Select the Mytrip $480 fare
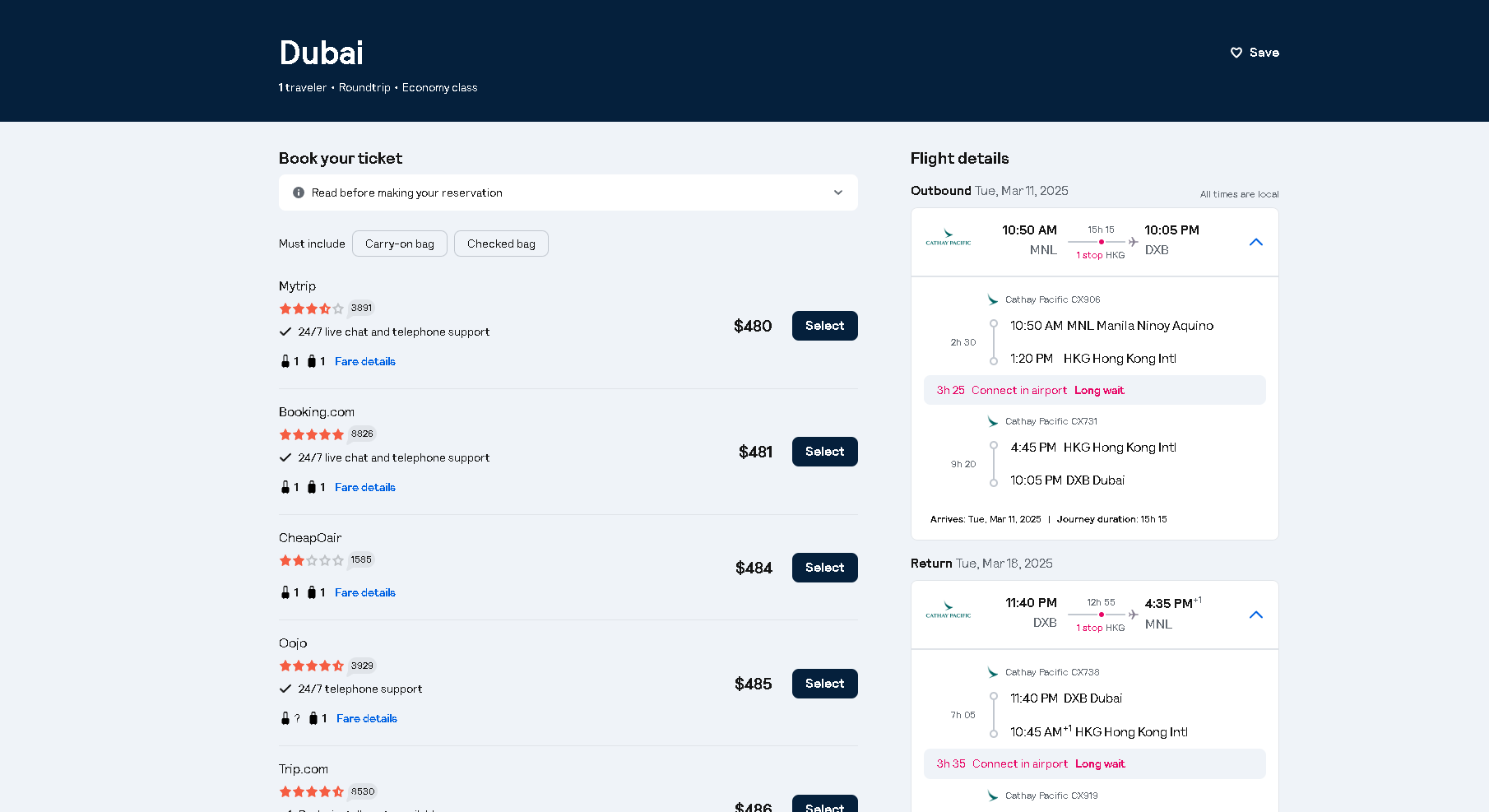 824,326
